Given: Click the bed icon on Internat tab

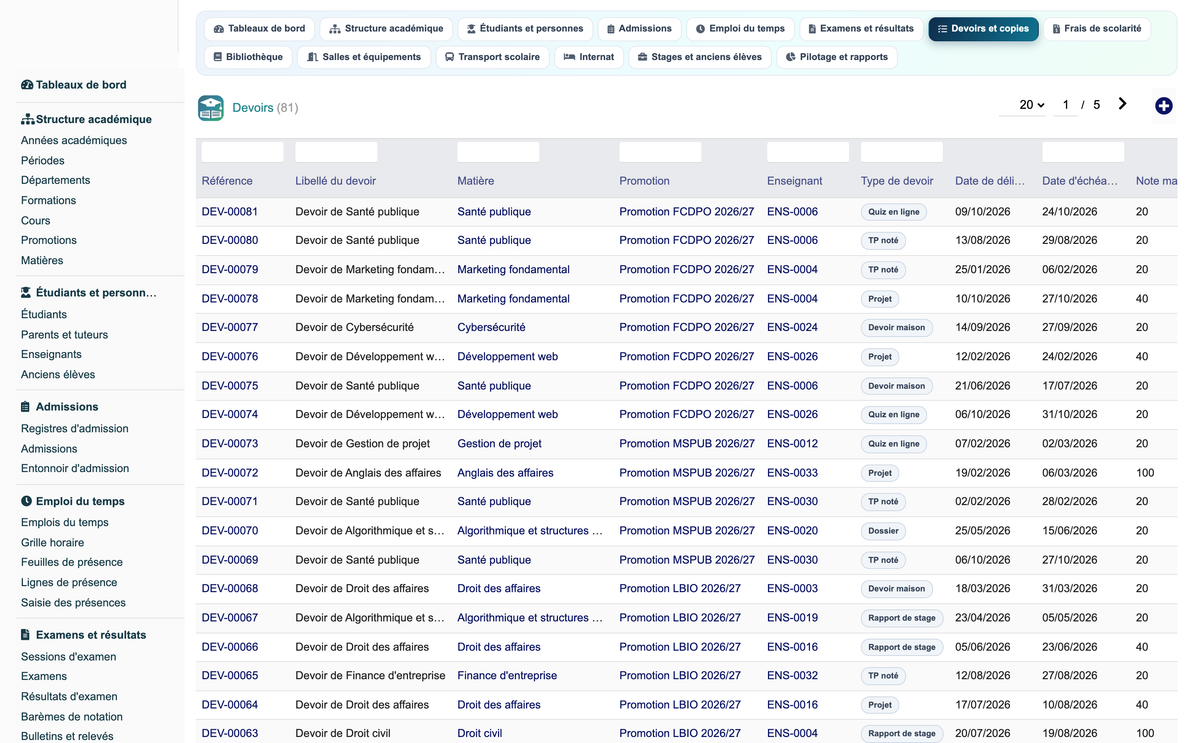Looking at the screenshot, I should click(569, 57).
